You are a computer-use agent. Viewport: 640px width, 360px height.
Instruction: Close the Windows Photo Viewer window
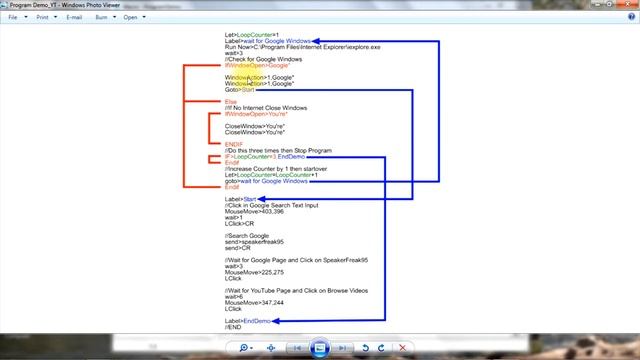[x=628, y=4]
